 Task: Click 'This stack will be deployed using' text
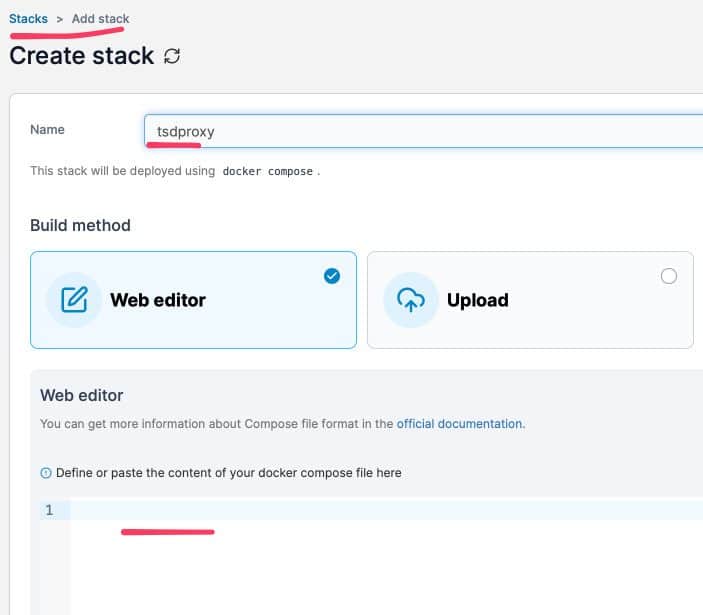(122, 171)
